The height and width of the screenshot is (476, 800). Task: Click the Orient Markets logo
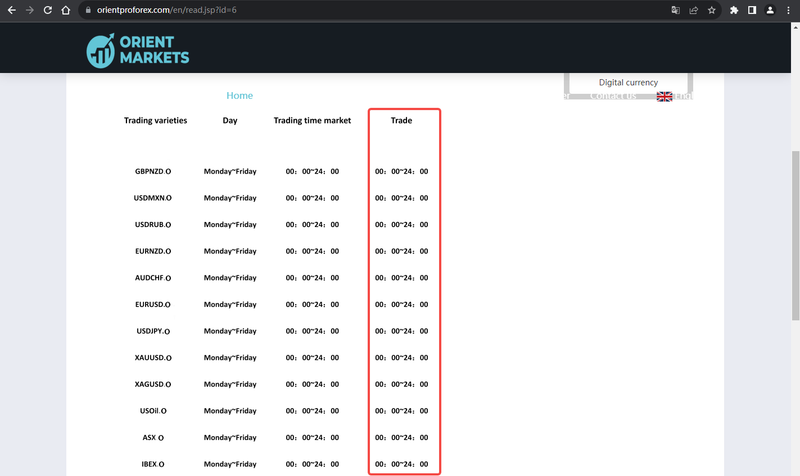coord(138,50)
